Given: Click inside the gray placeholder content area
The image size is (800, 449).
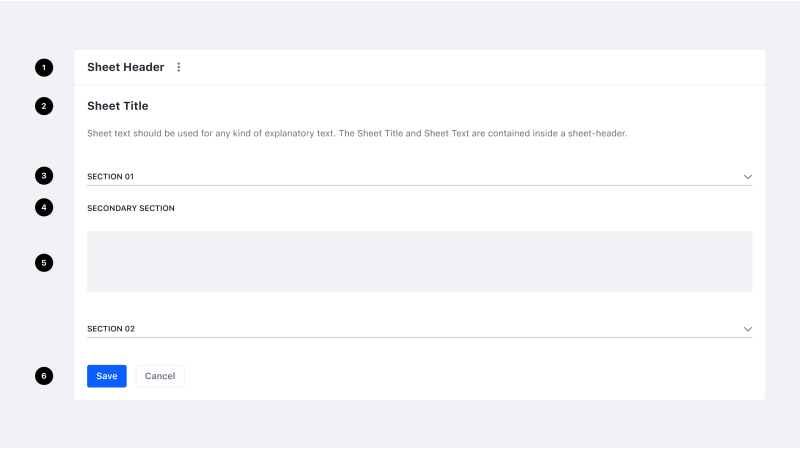Looking at the screenshot, I should coord(419,262).
